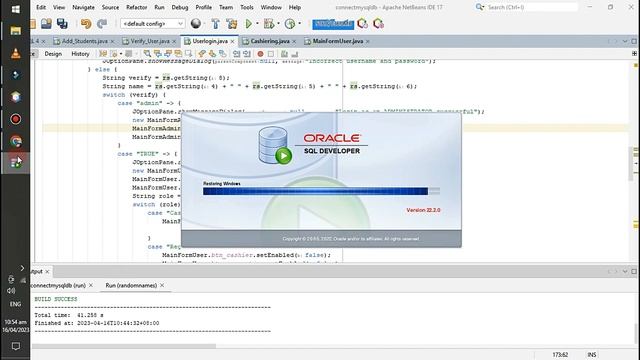The image size is (640, 360).
Task: Start macro recording with the red circle icon
Action: [260, 54]
